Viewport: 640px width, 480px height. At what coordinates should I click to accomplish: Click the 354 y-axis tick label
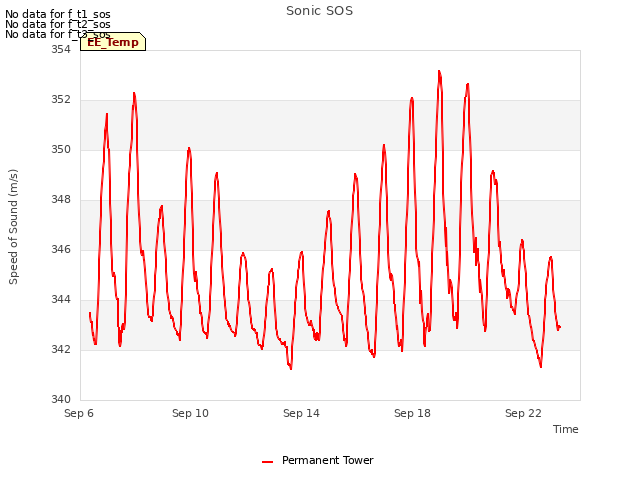click(x=61, y=49)
